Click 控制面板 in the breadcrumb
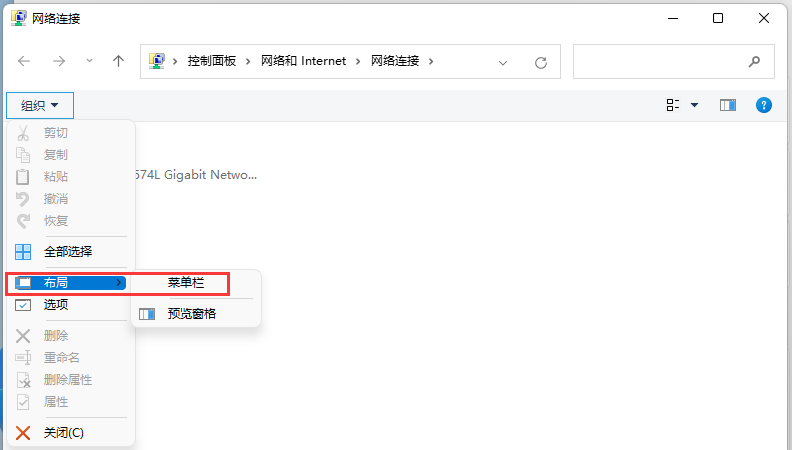The image size is (792, 450). coord(212,61)
